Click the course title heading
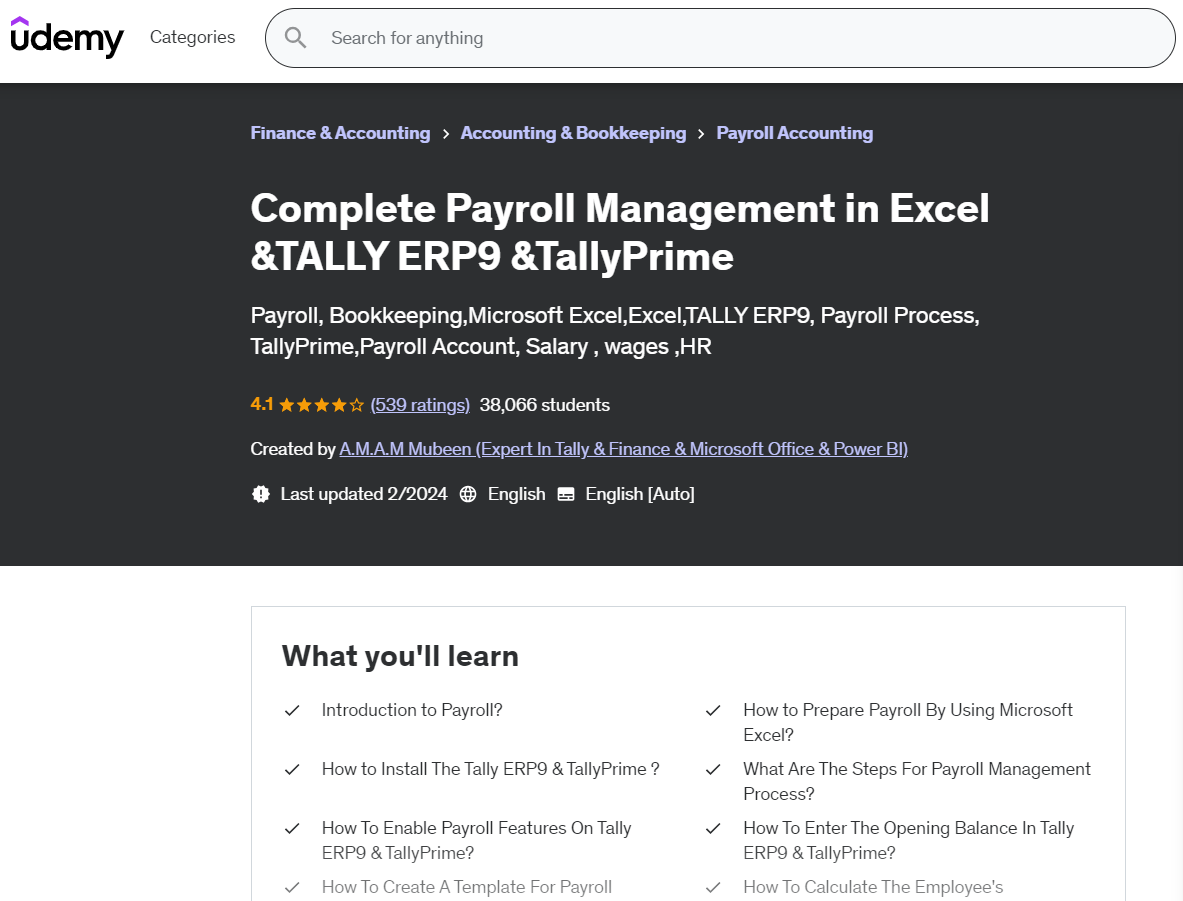Image resolution: width=1183 pixels, height=901 pixels. [619, 232]
